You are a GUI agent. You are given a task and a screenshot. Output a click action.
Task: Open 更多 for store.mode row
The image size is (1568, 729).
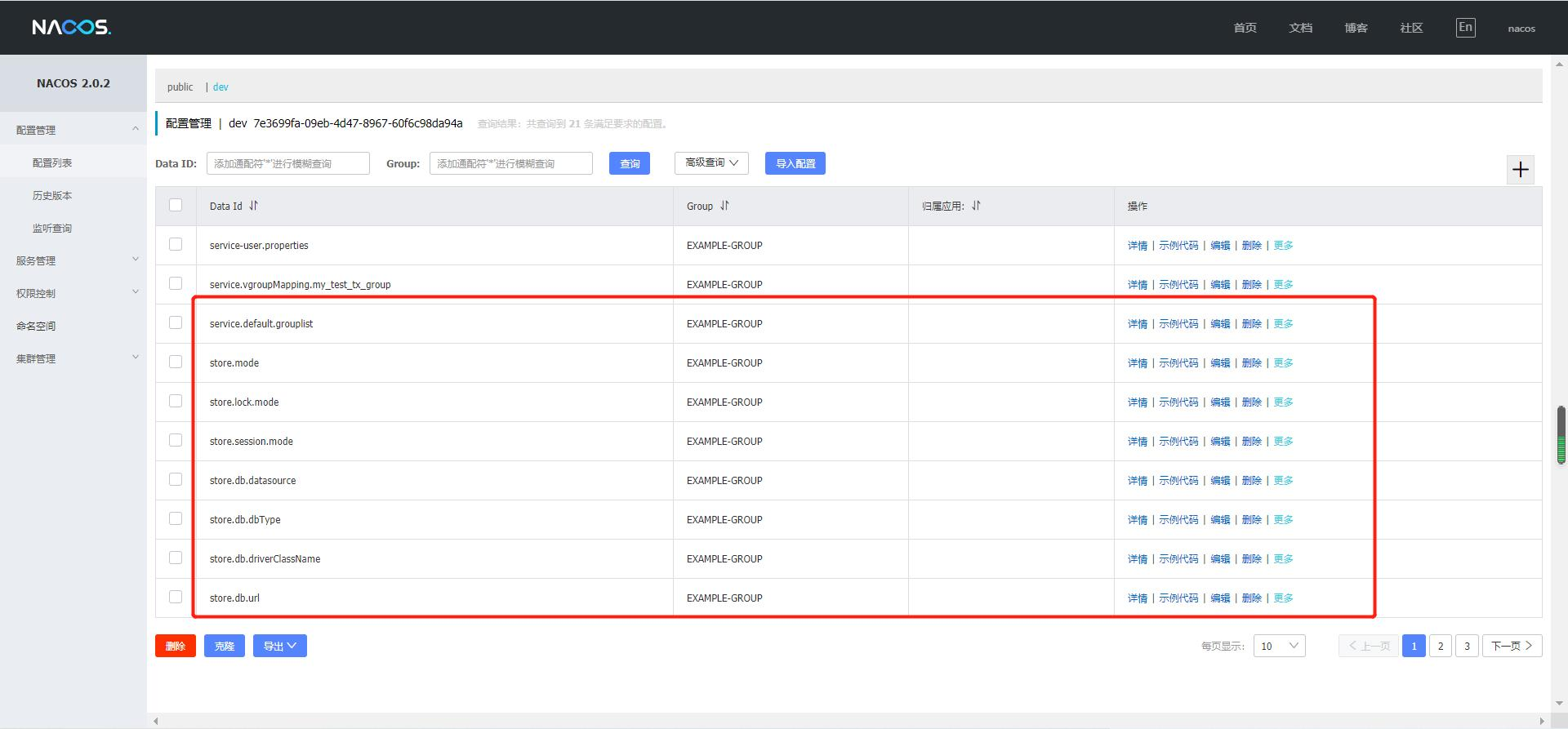[x=1283, y=363]
